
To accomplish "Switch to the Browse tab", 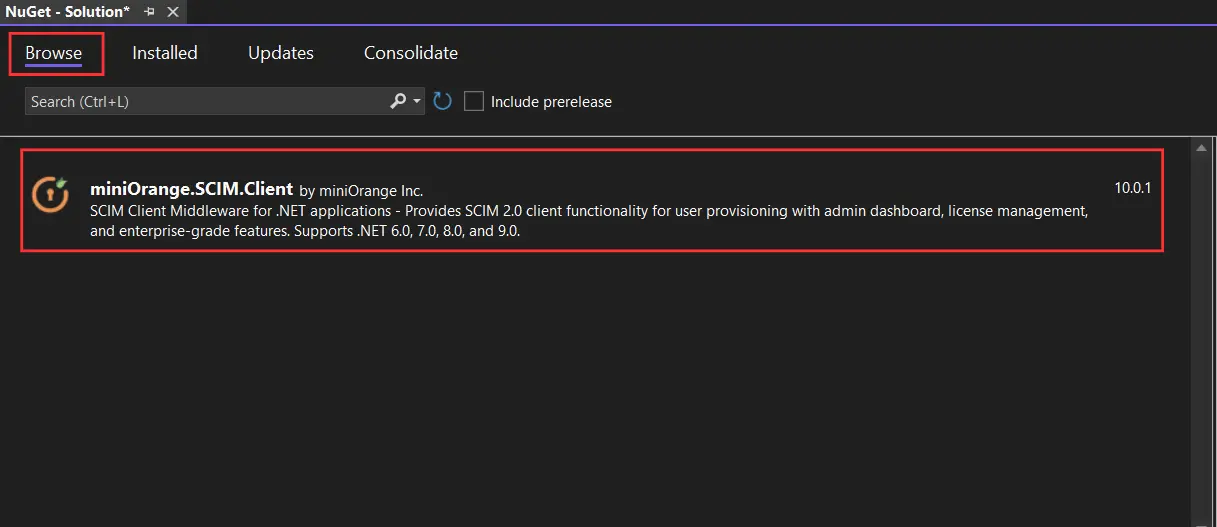I will 54,53.
